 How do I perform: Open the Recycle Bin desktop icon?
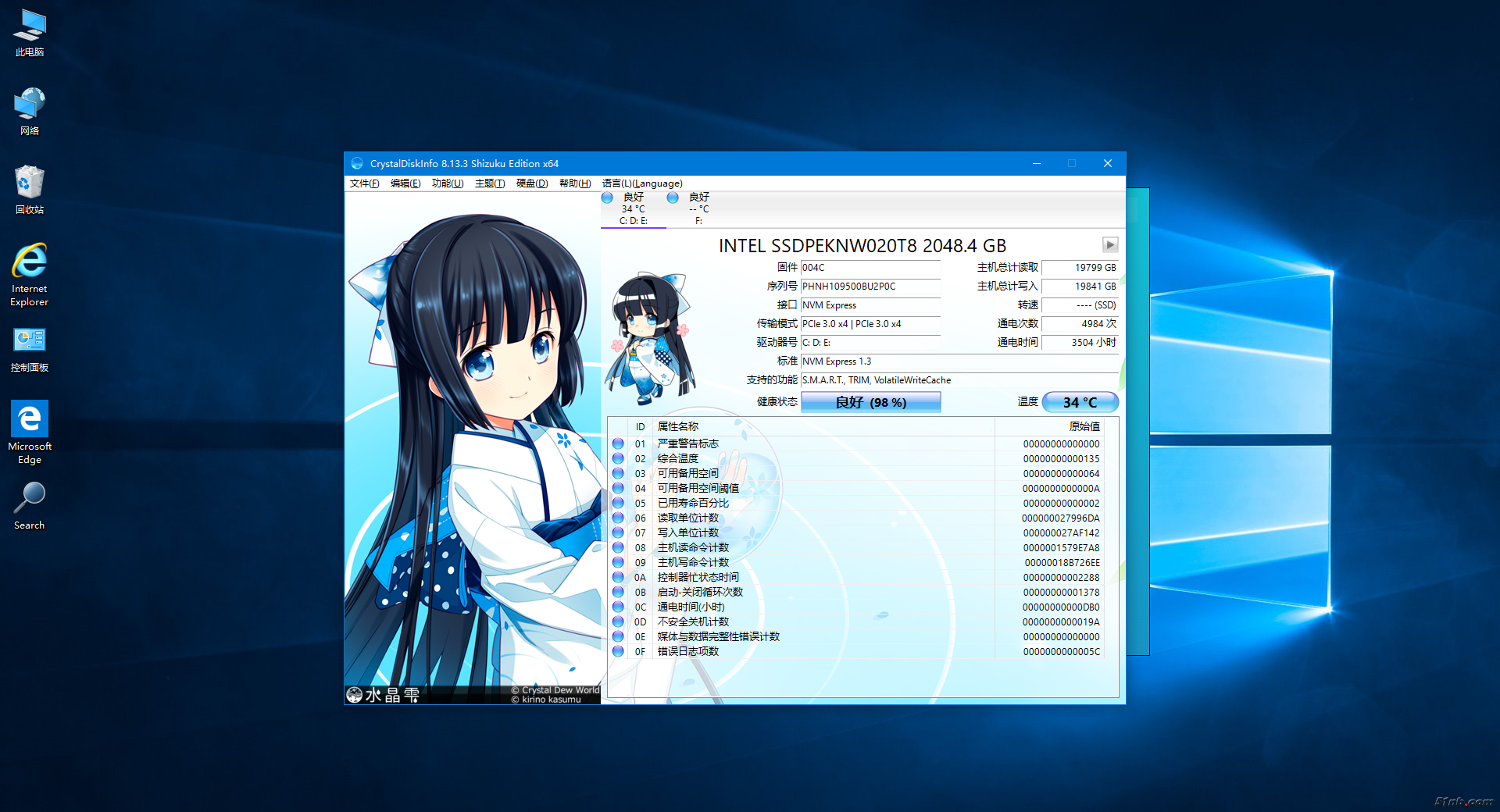click(30, 189)
